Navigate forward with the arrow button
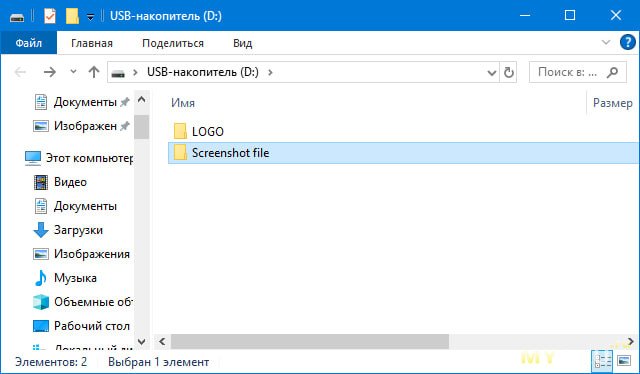Viewport: 640px width, 374px height. coord(50,72)
